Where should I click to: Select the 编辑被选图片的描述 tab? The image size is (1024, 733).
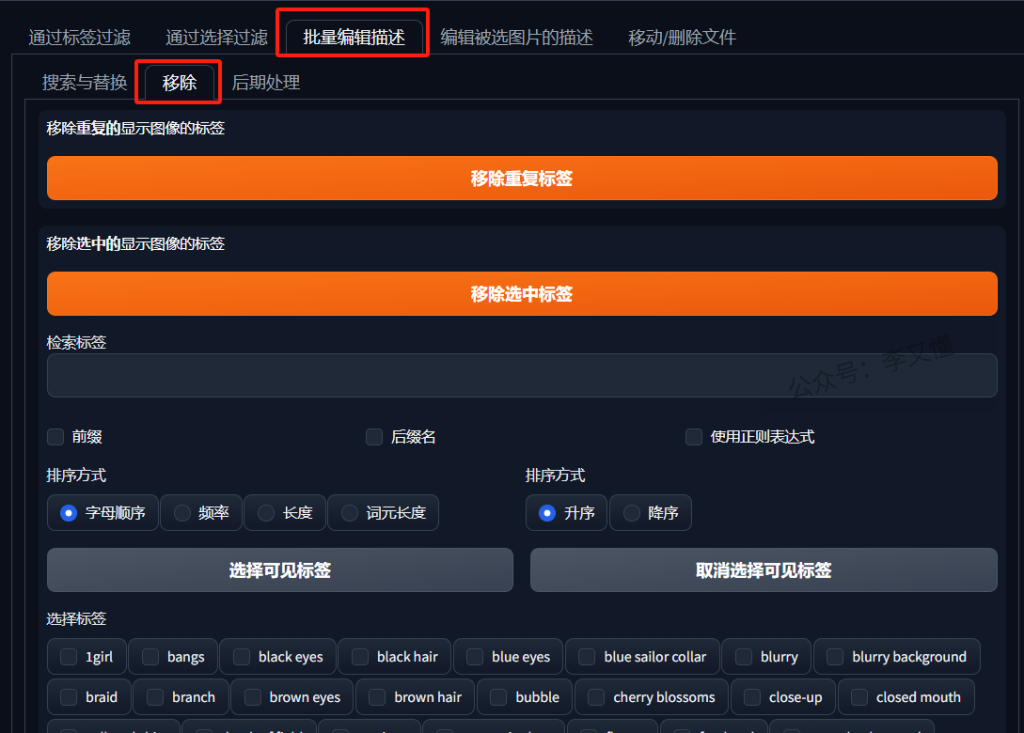(x=516, y=38)
